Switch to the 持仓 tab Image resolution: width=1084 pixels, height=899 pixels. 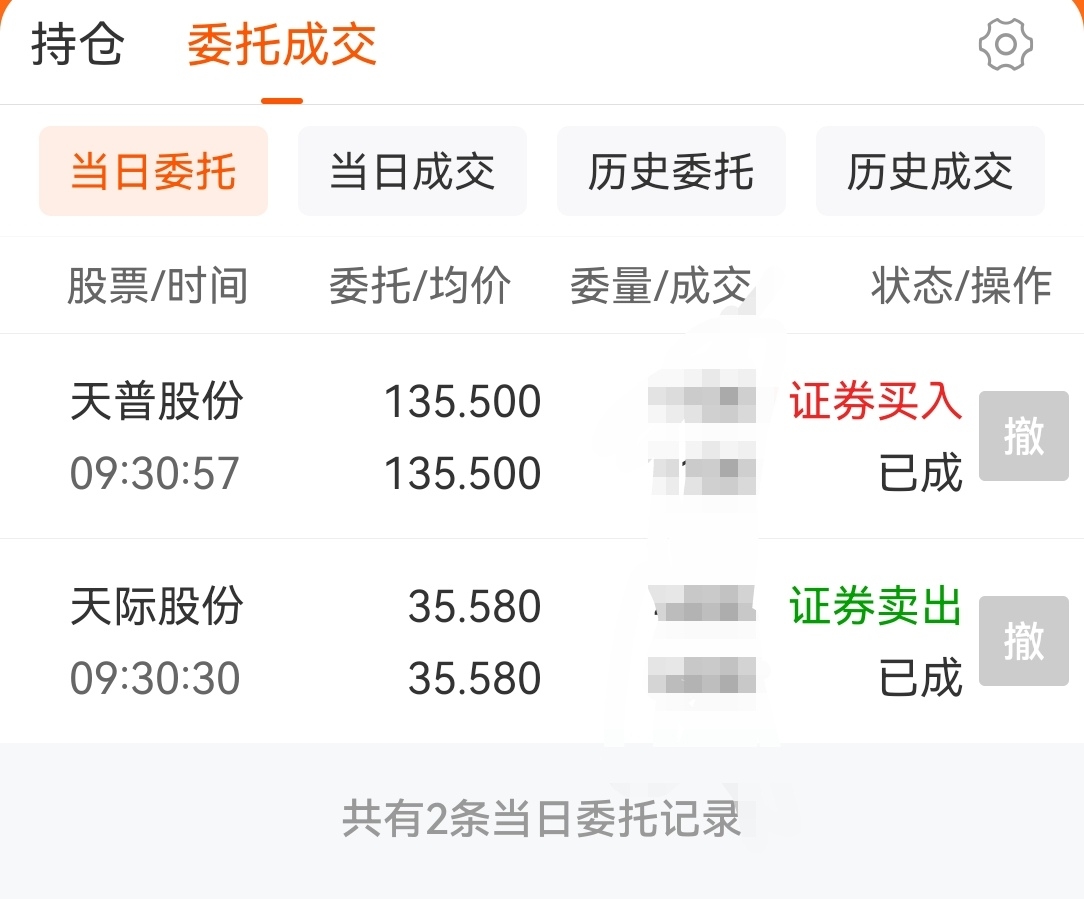click(77, 45)
